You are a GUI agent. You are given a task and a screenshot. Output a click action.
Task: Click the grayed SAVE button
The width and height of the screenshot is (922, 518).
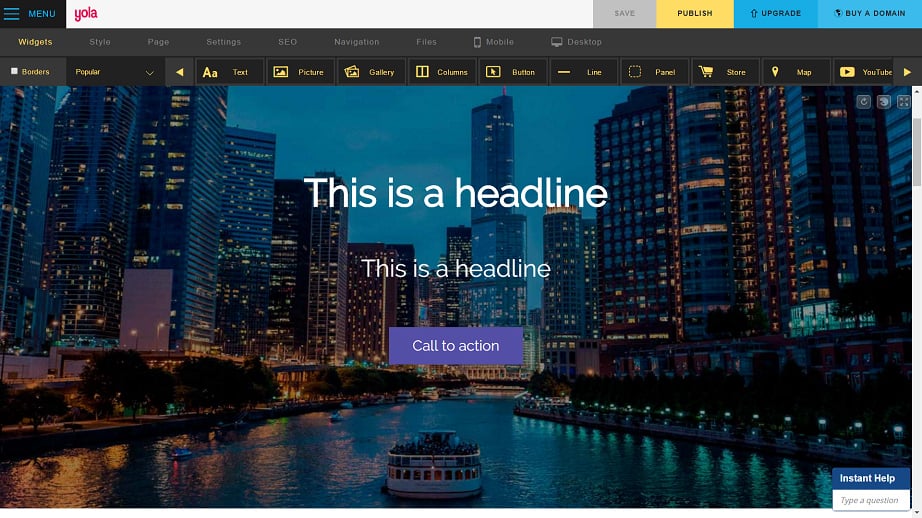click(624, 14)
